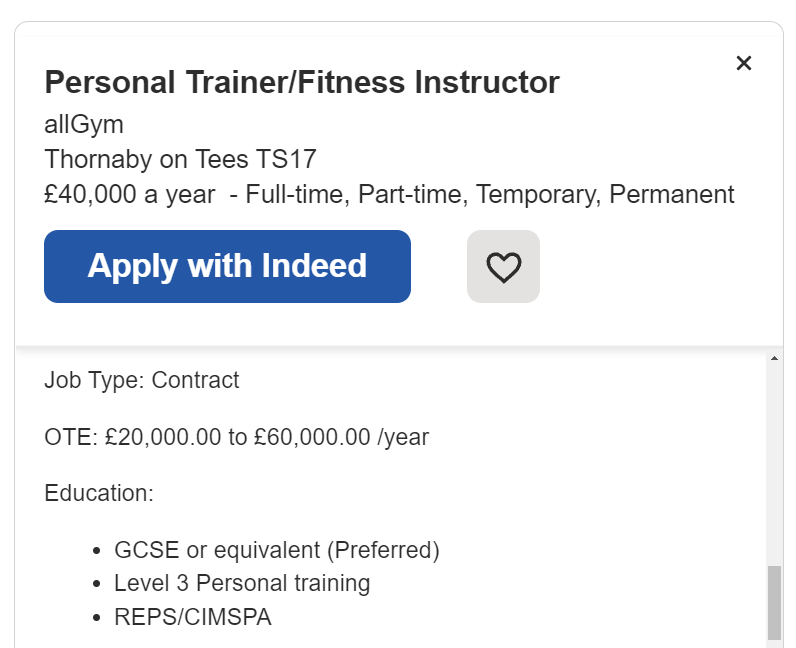Image resolution: width=796 pixels, height=648 pixels.
Task: Click the Job Type: Contract line
Action: point(142,380)
